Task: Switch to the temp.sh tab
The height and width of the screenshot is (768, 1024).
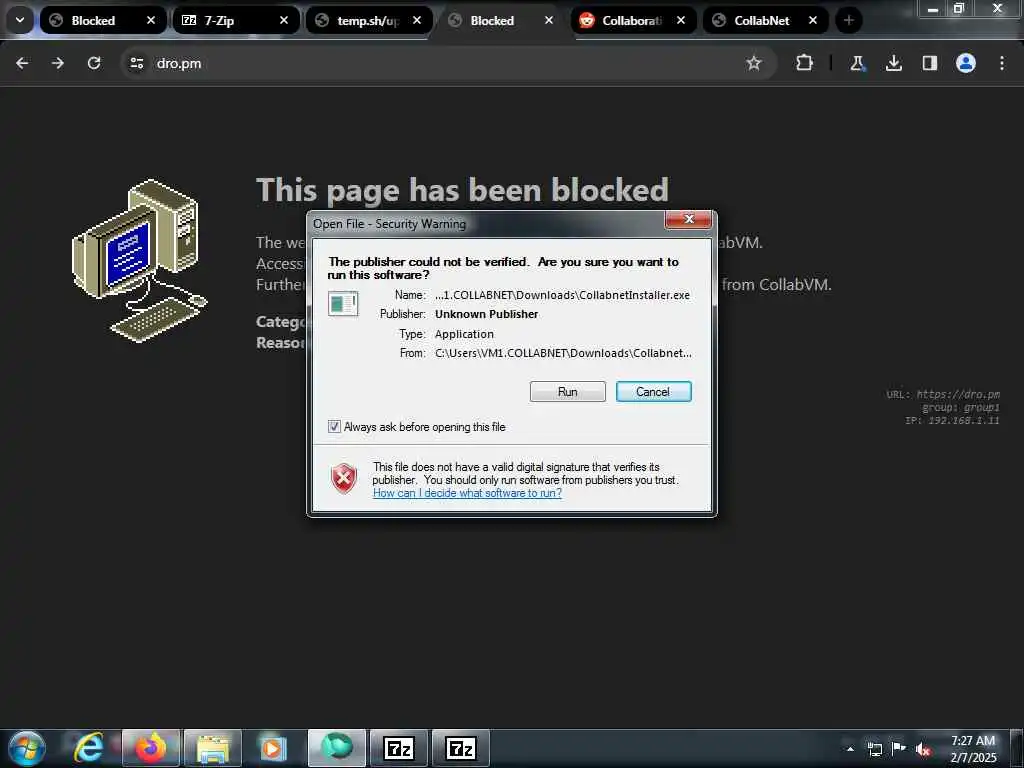Action: [x=367, y=21]
